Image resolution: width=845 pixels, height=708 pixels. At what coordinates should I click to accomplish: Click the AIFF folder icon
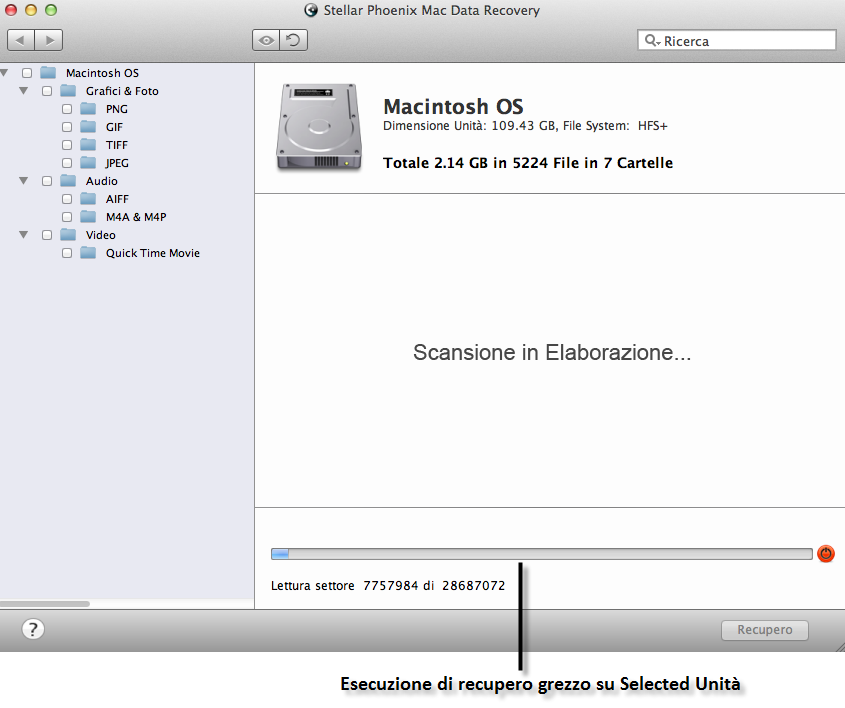88,199
